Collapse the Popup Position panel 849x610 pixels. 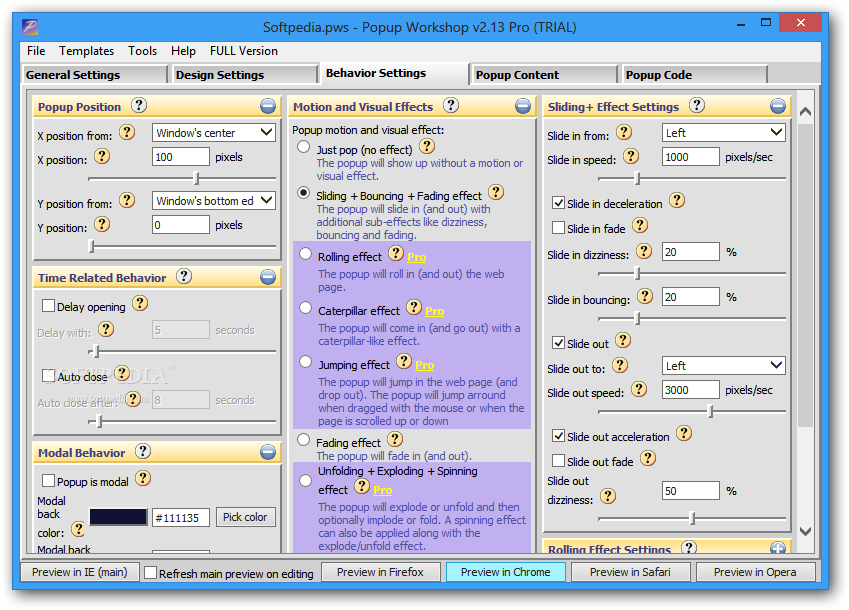point(268,106)
